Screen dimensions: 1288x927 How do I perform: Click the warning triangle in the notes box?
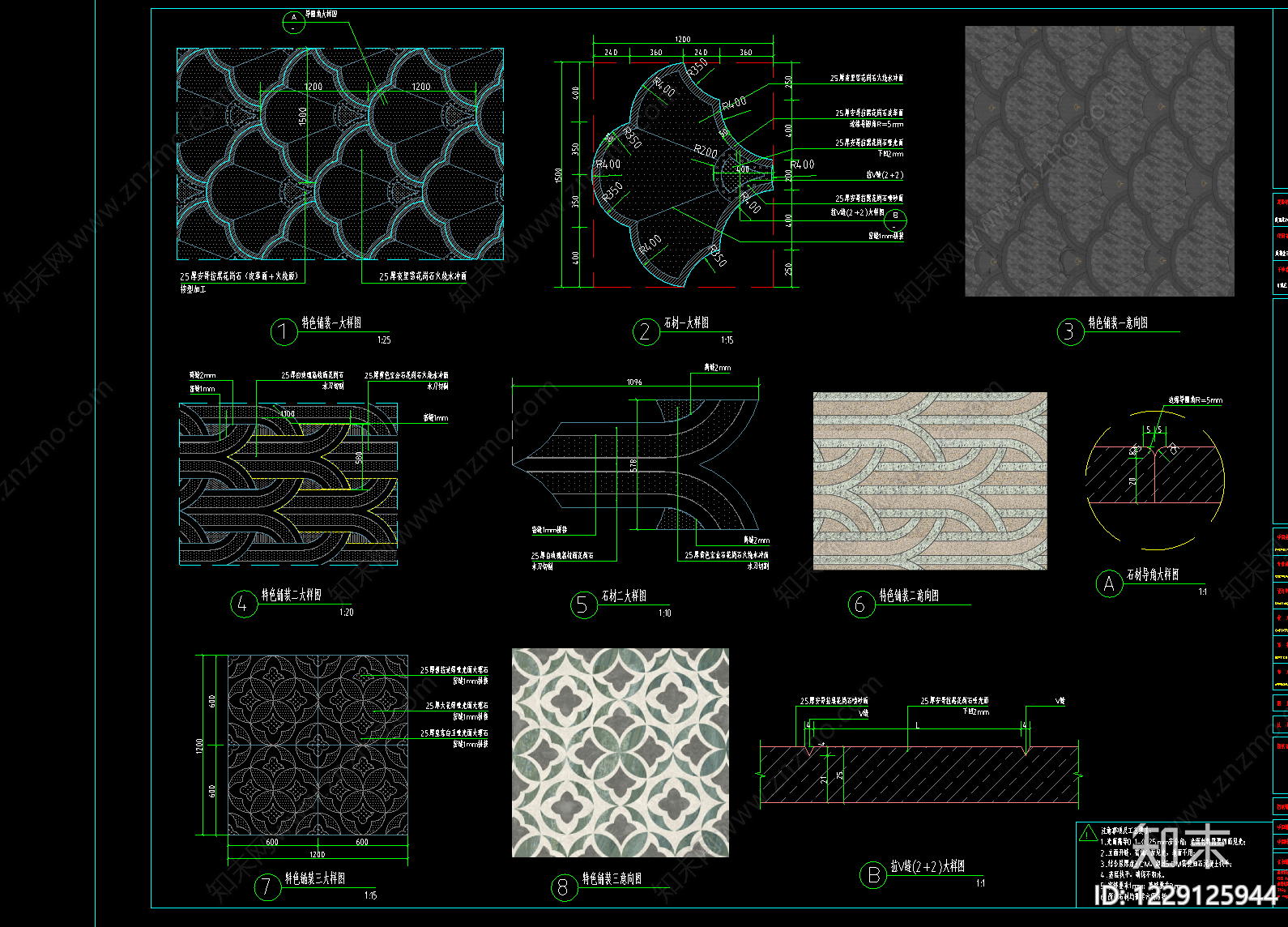[x=1088, y=833]
